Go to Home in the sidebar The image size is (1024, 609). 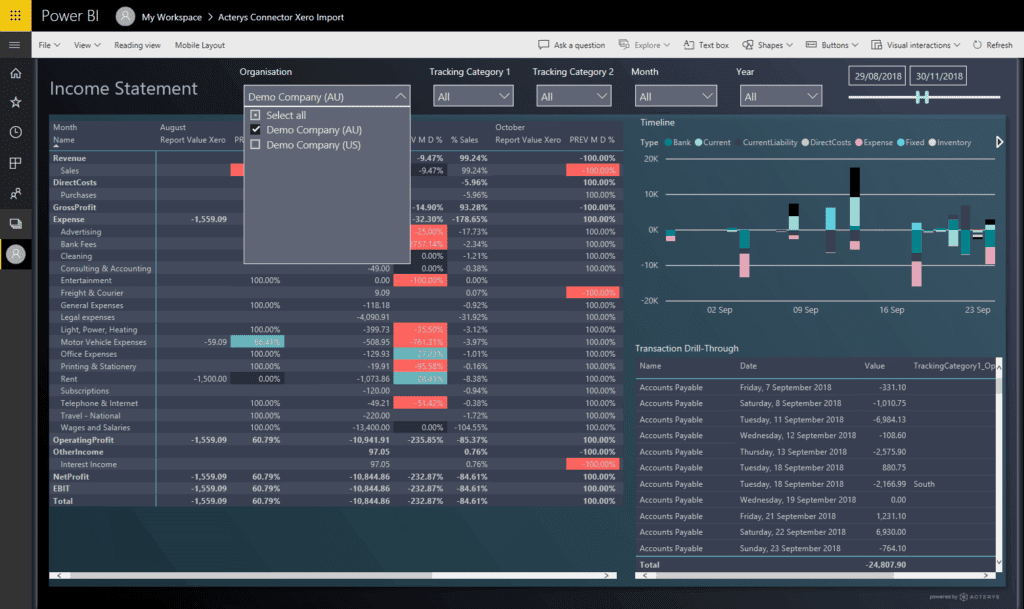(15, 74)
